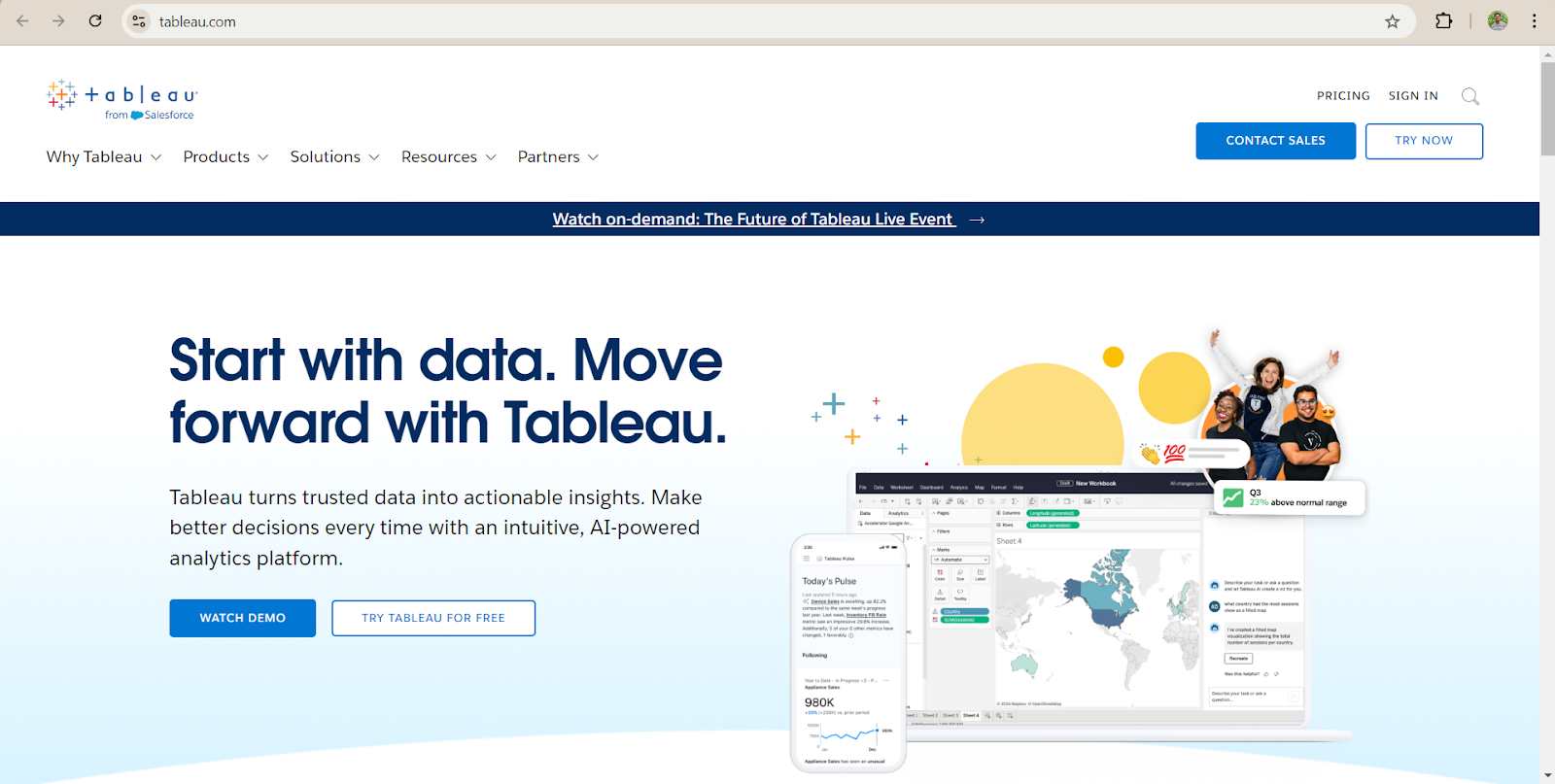Click TRY TABLEAU FOR FREE button
Screen dimensions: 1555x784
click(x=433, y=618)
